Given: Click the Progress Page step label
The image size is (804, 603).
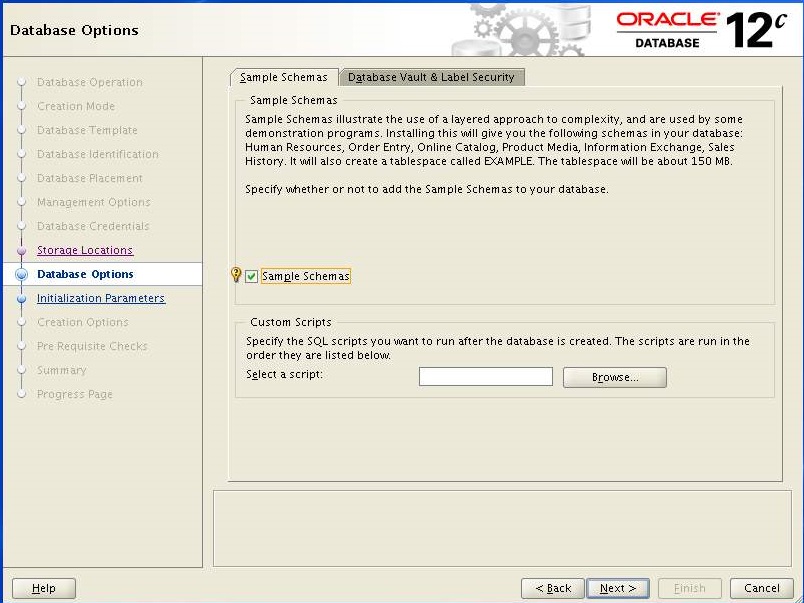Looking at the screenshot, I should click(x=74, y=394).
